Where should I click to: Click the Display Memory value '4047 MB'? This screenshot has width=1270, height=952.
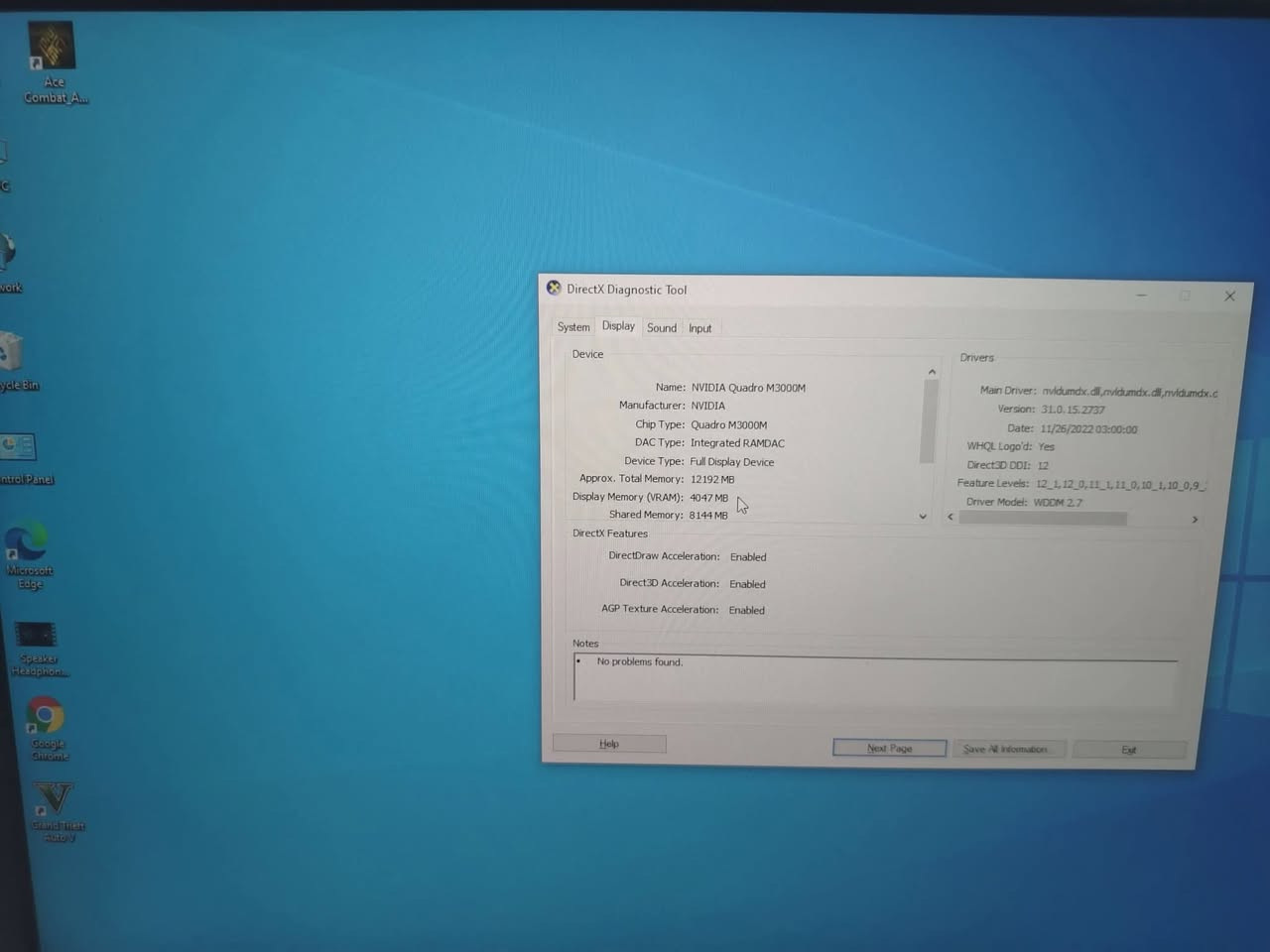[708, 498]
